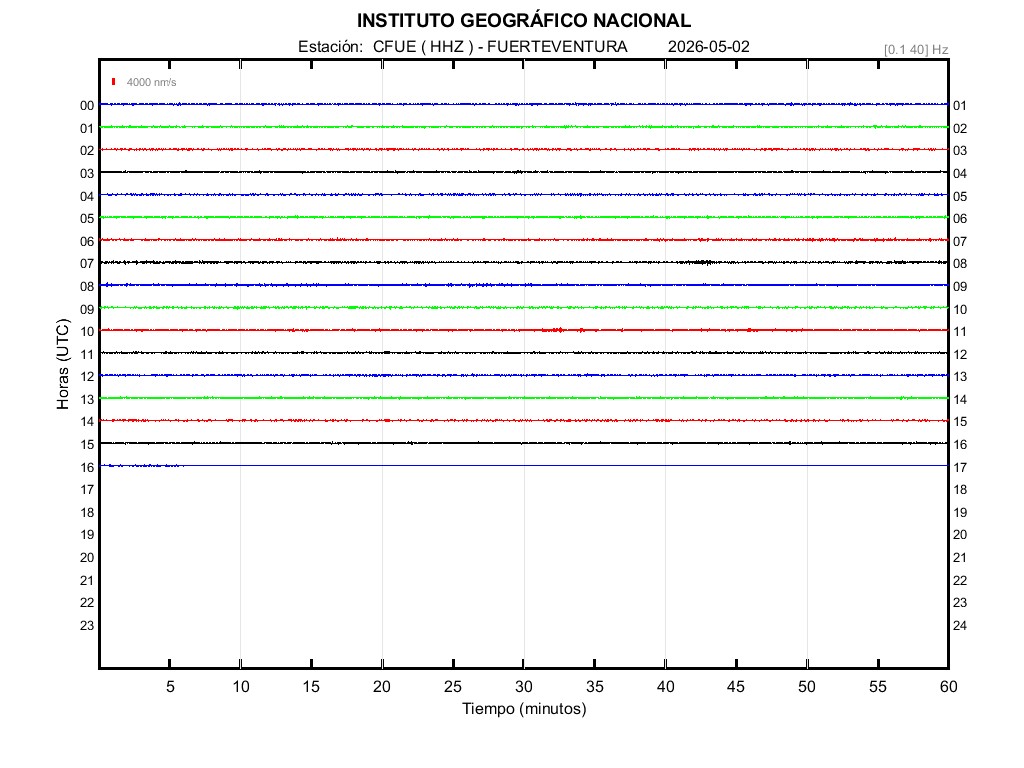Click the red 4000 nm/s scale marker

pos(114,82)
